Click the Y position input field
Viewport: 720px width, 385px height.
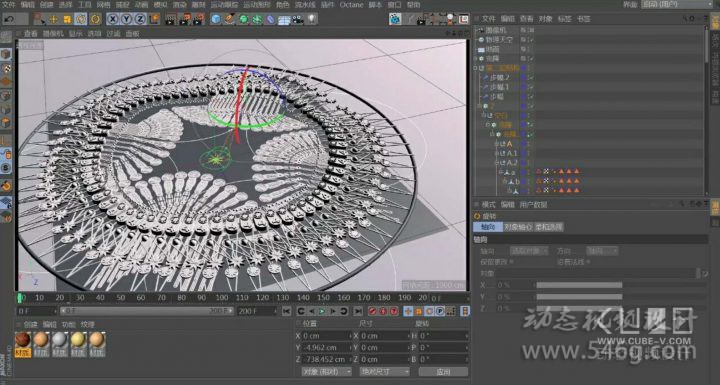325,348
